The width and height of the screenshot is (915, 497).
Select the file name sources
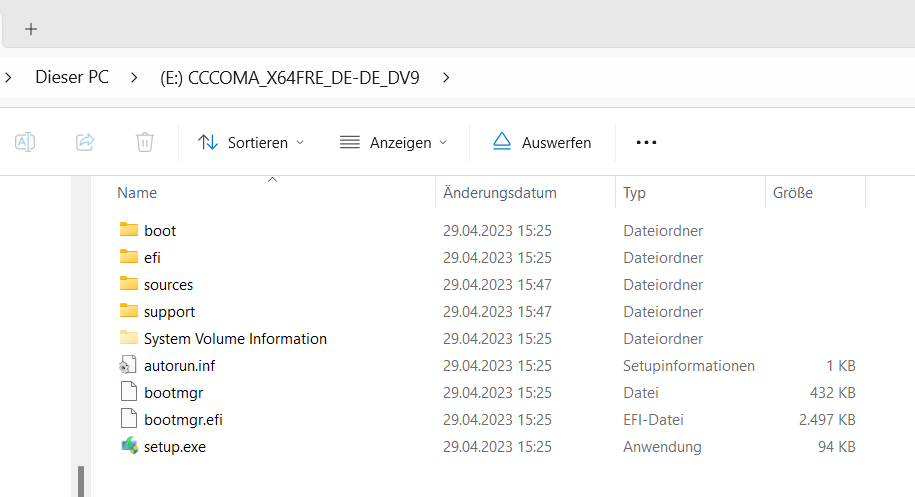pos(168,285)
